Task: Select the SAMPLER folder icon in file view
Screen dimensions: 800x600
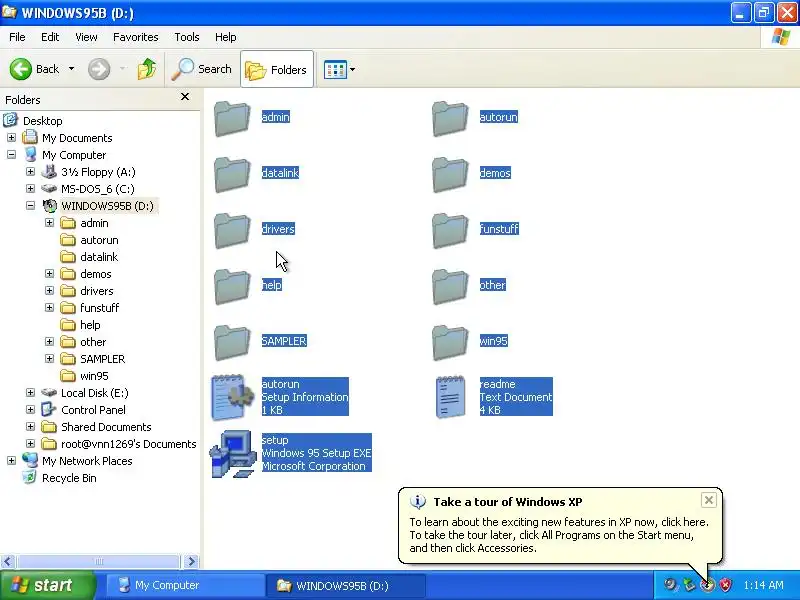Action: click(232, 343)
